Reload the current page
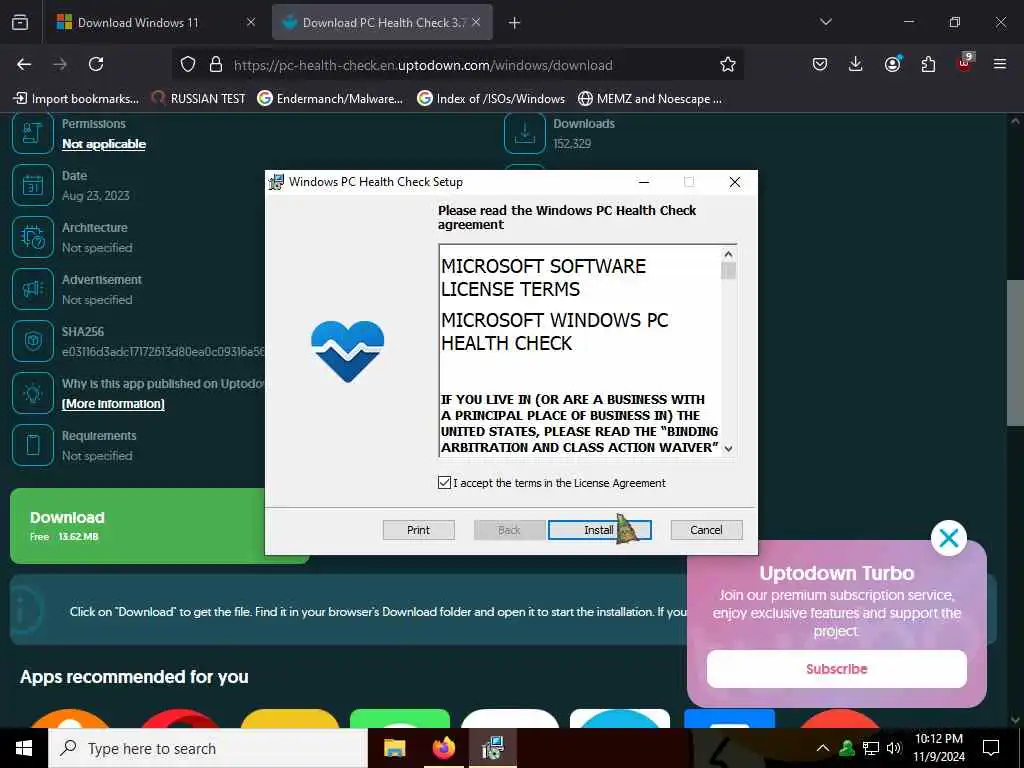The width and height of the screenshot is (1024, 768). [x=96, y=64]
